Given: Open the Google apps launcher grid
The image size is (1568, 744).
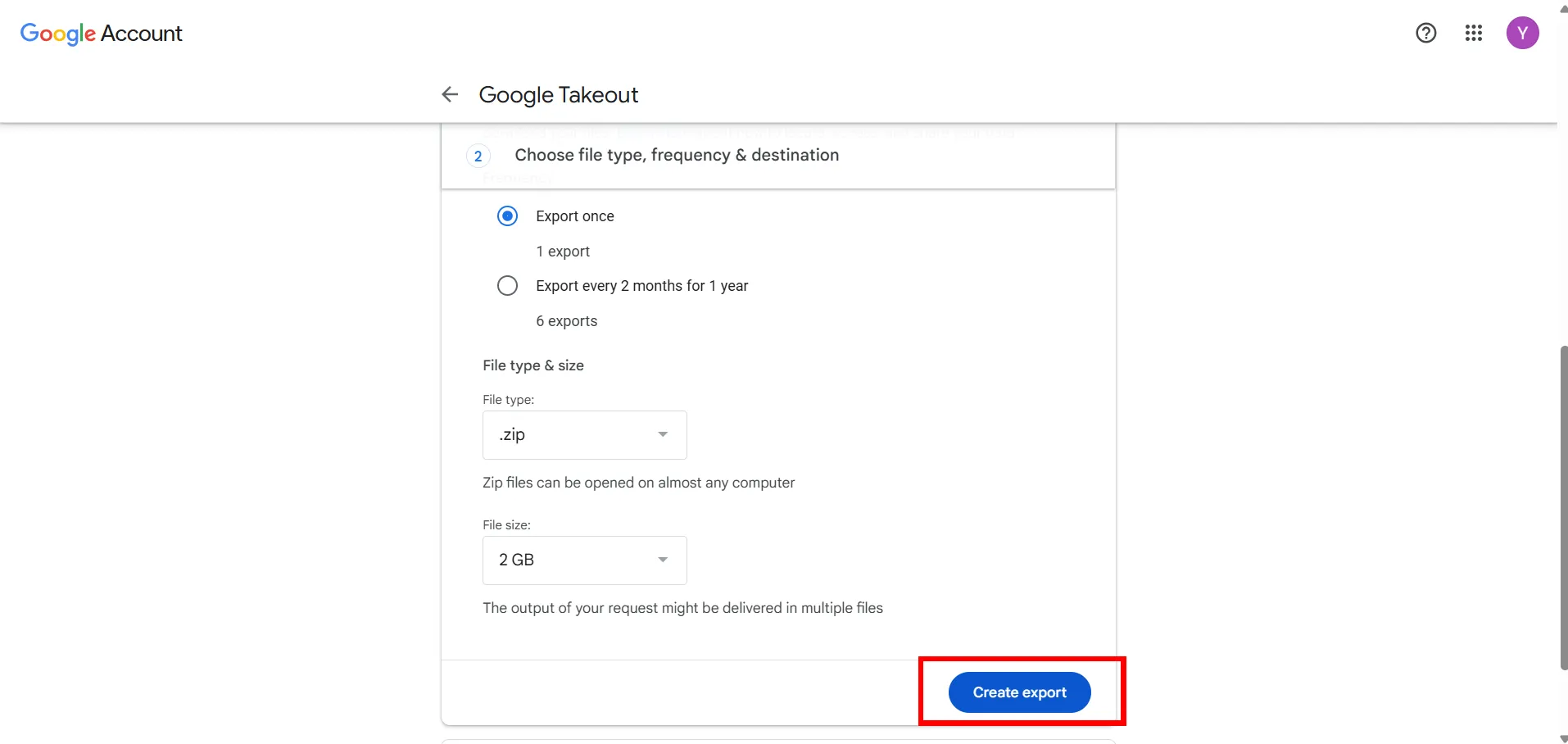Looking at the screenshot, I should 1474,33.
